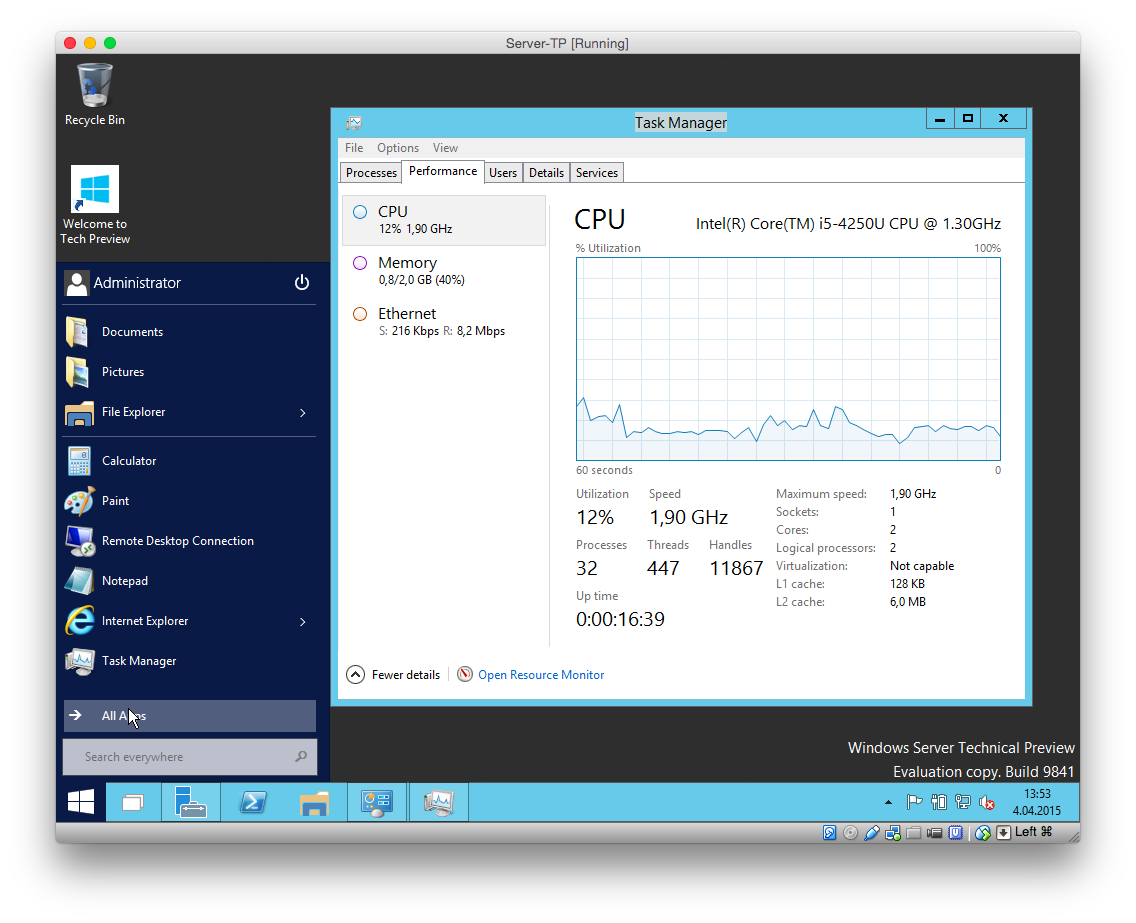Launch Calculator from the Start menu
This screenshot has width=1136, height=923.
click(x=129, y=461)
